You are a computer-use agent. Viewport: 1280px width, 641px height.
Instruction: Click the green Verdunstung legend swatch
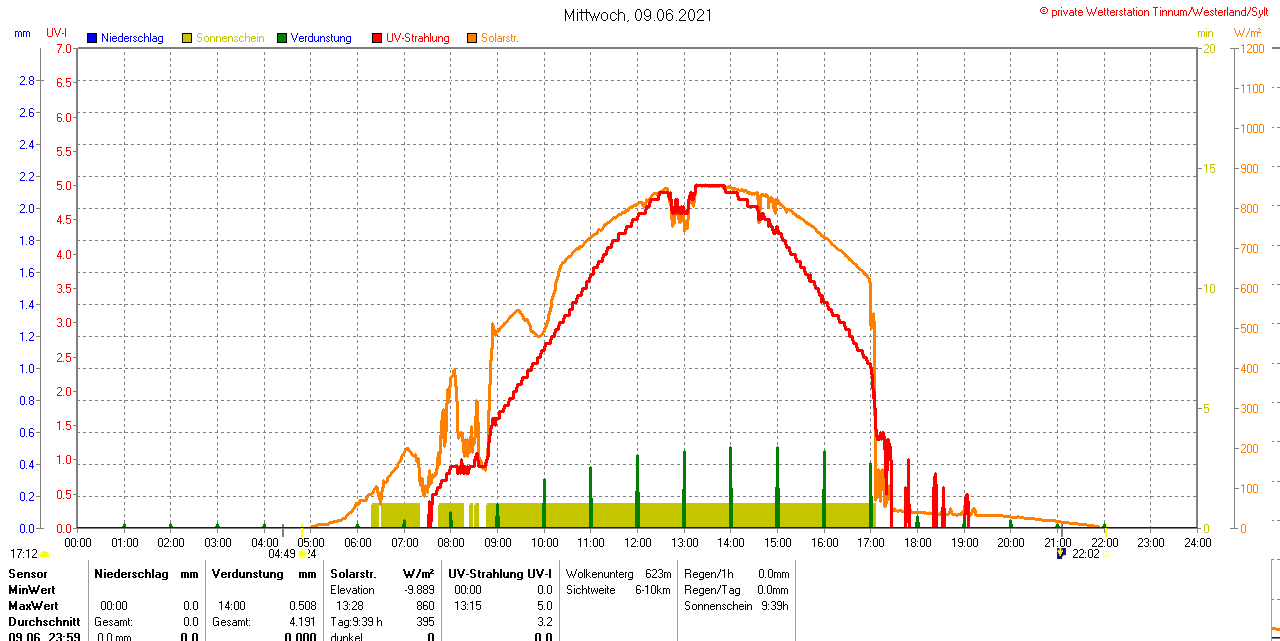pos(282,38)
